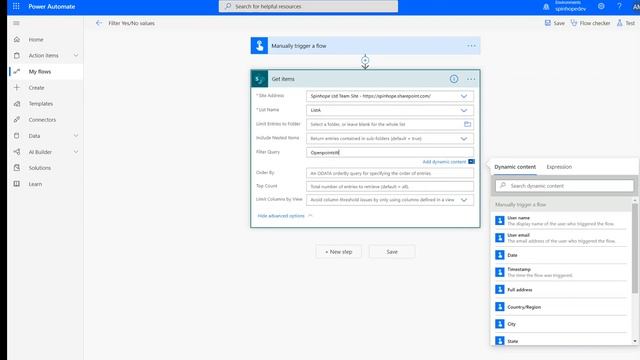640x360 pixels.
Task: Click the manual trigger hand icon
Action: click(259, 46)
